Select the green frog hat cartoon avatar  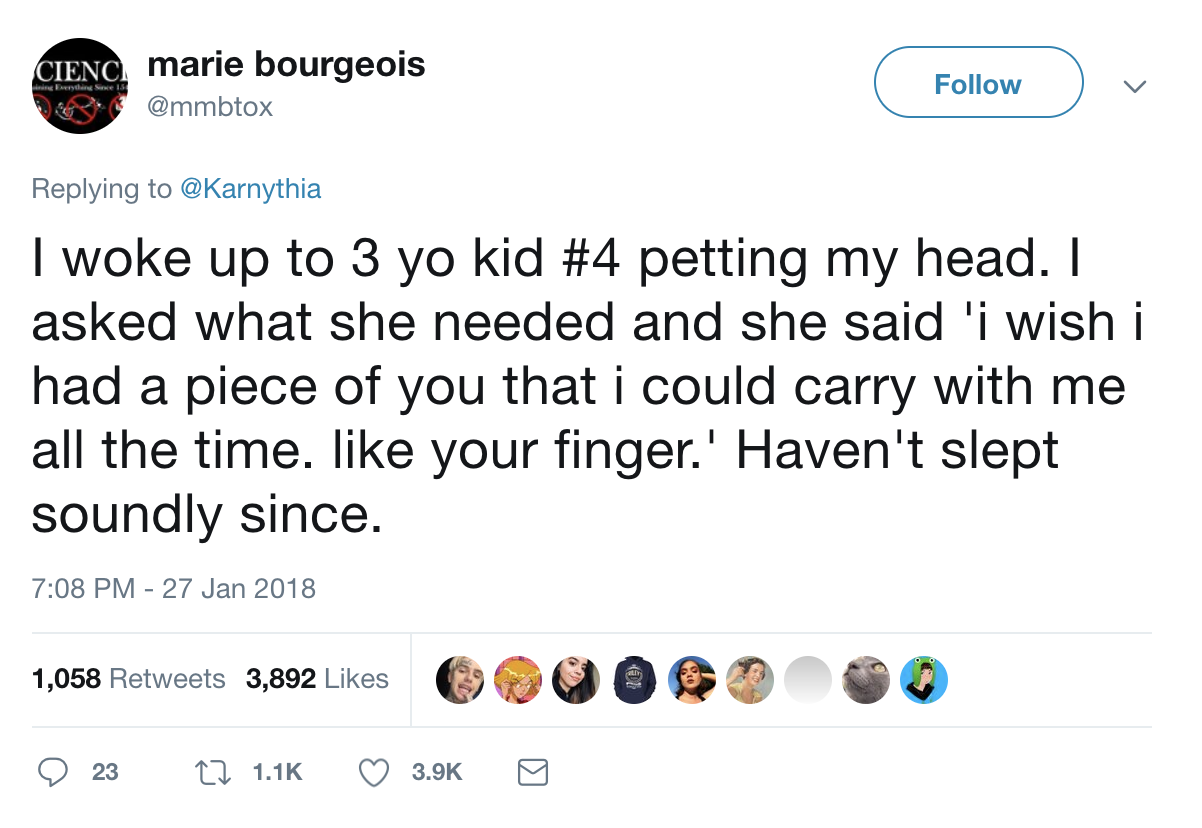click(x=923, y=680)
